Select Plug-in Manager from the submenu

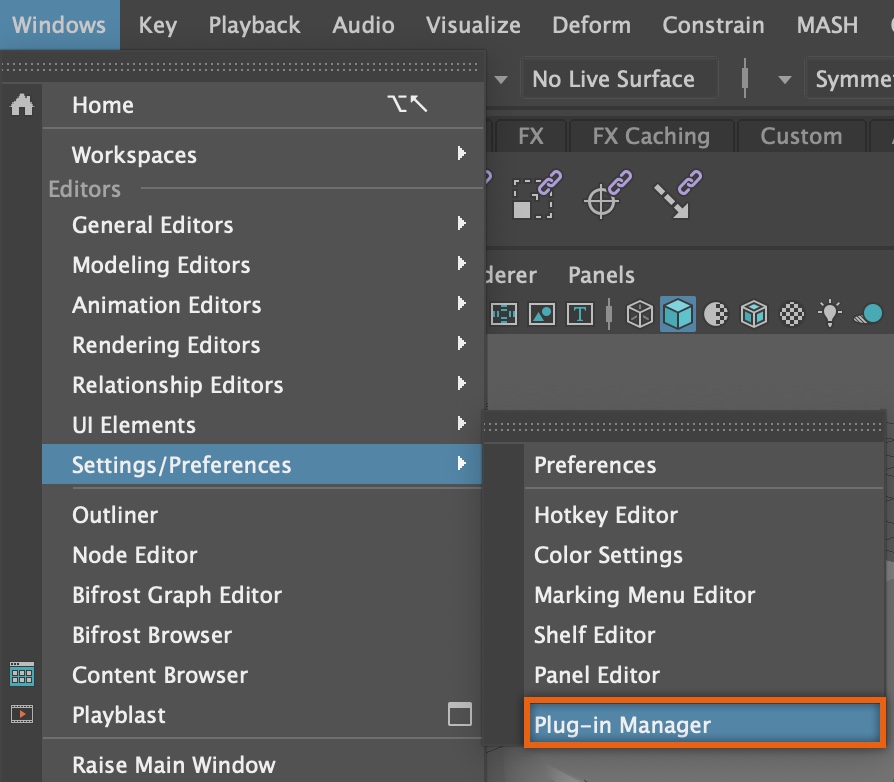pos(703,725)
